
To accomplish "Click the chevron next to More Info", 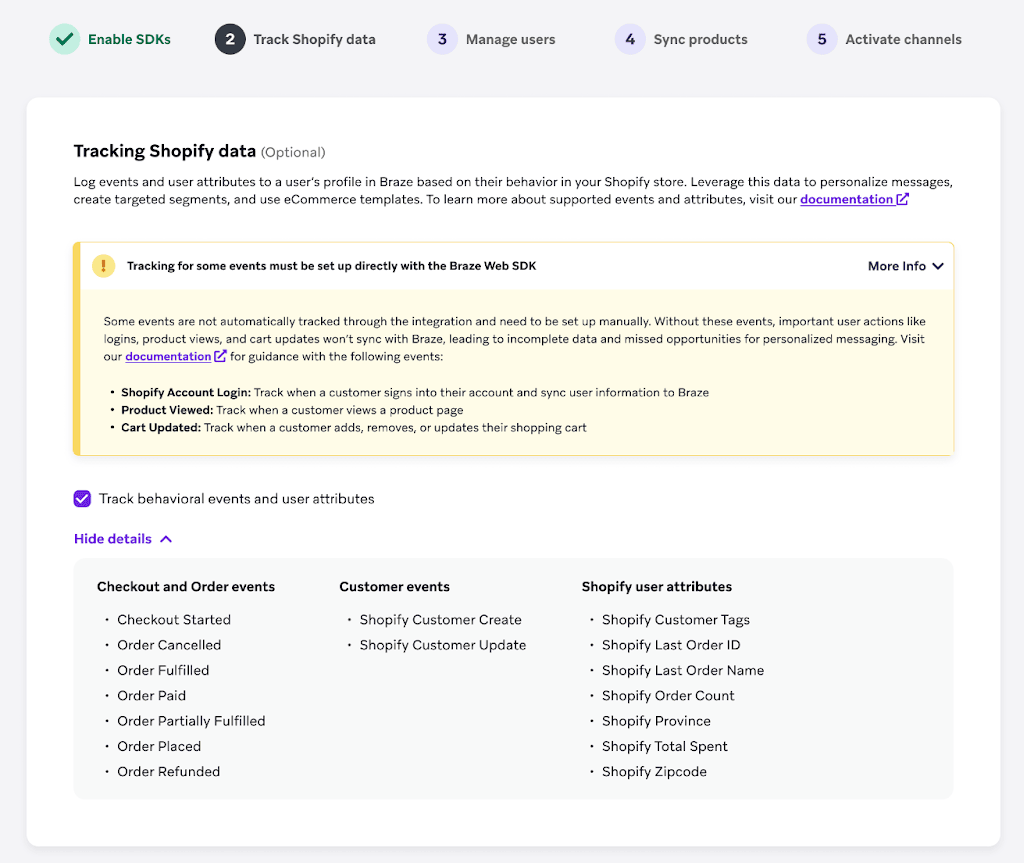I will pyautogui.click(x=938, y=266).
